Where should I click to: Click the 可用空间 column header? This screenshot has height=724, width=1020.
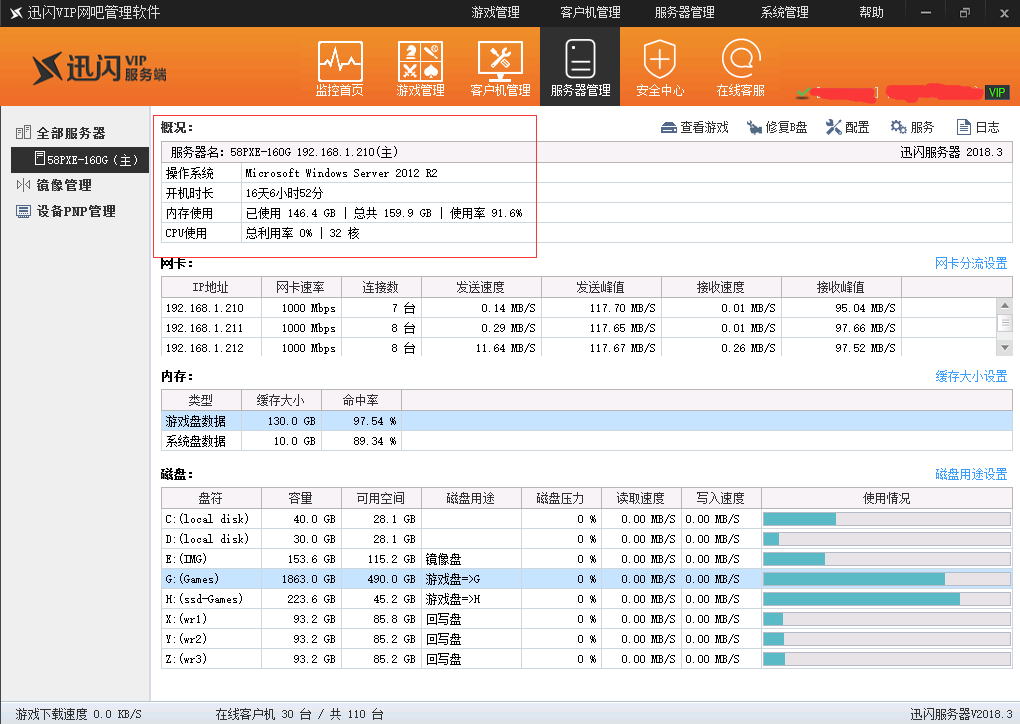coord(381,499)
